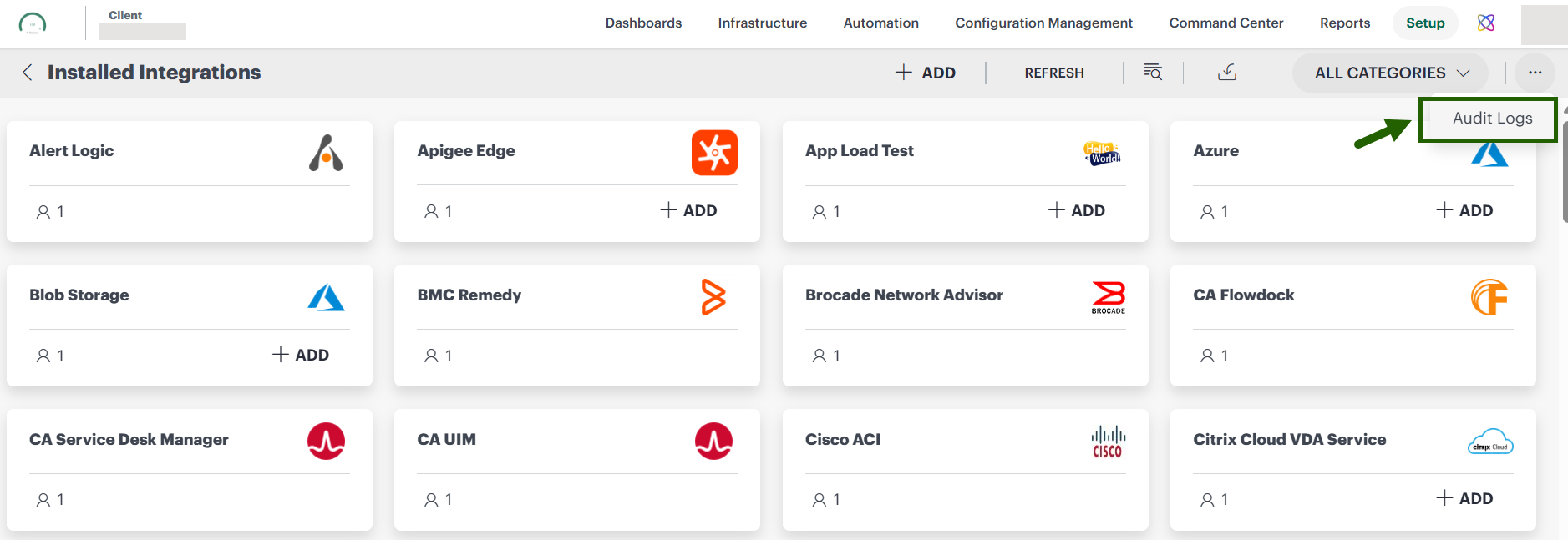This screenshot has height=540, width=1568.
Task: Click the user count icon on Apigee Edge
Action: pos(431,212)
